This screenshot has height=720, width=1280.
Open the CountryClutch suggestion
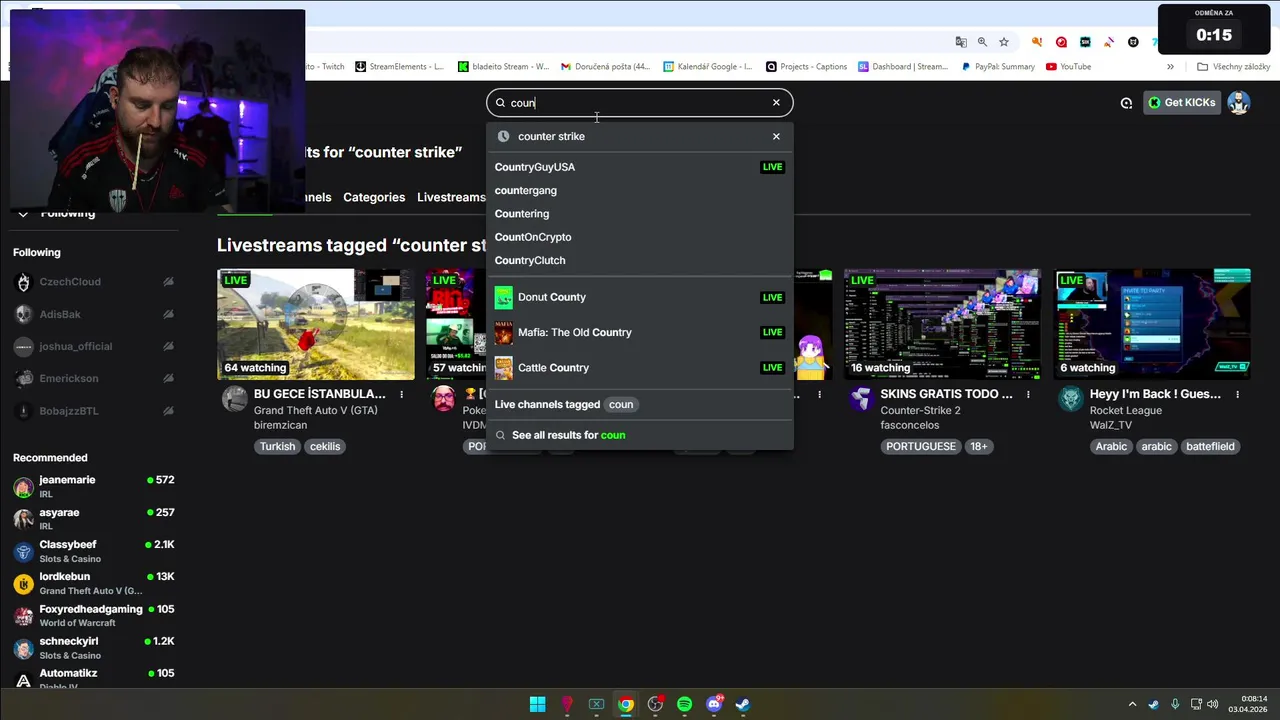coord(640,260)
